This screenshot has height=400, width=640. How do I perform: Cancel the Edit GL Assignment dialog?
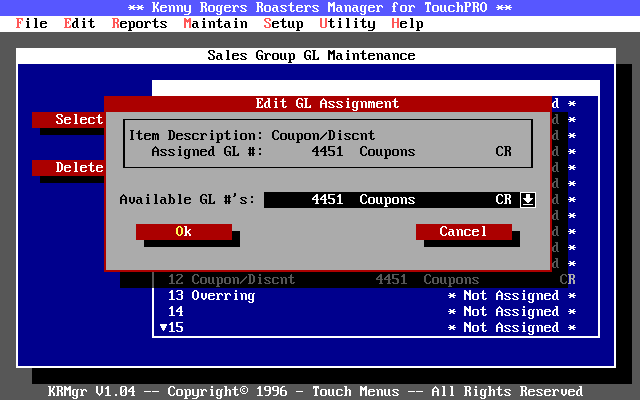(x=464, y=231)
